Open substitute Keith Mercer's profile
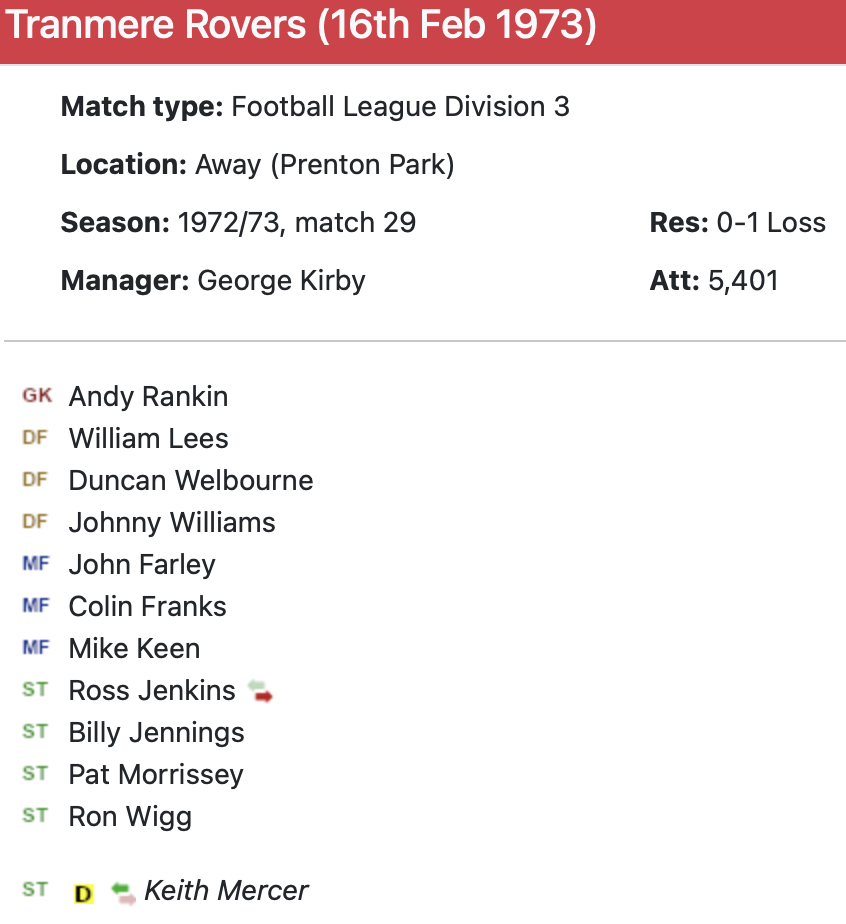This screenshot has width=846, height=924. click(226, 891)
